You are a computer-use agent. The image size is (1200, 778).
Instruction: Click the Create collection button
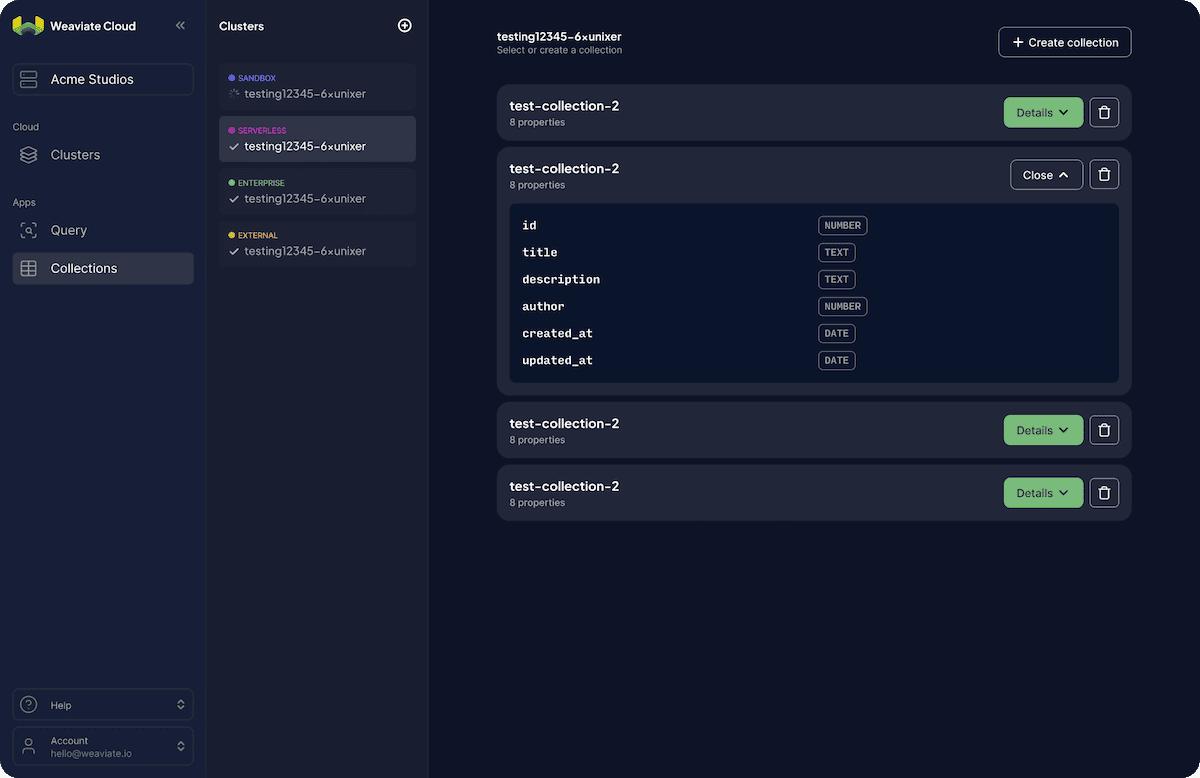[1064, 42]
